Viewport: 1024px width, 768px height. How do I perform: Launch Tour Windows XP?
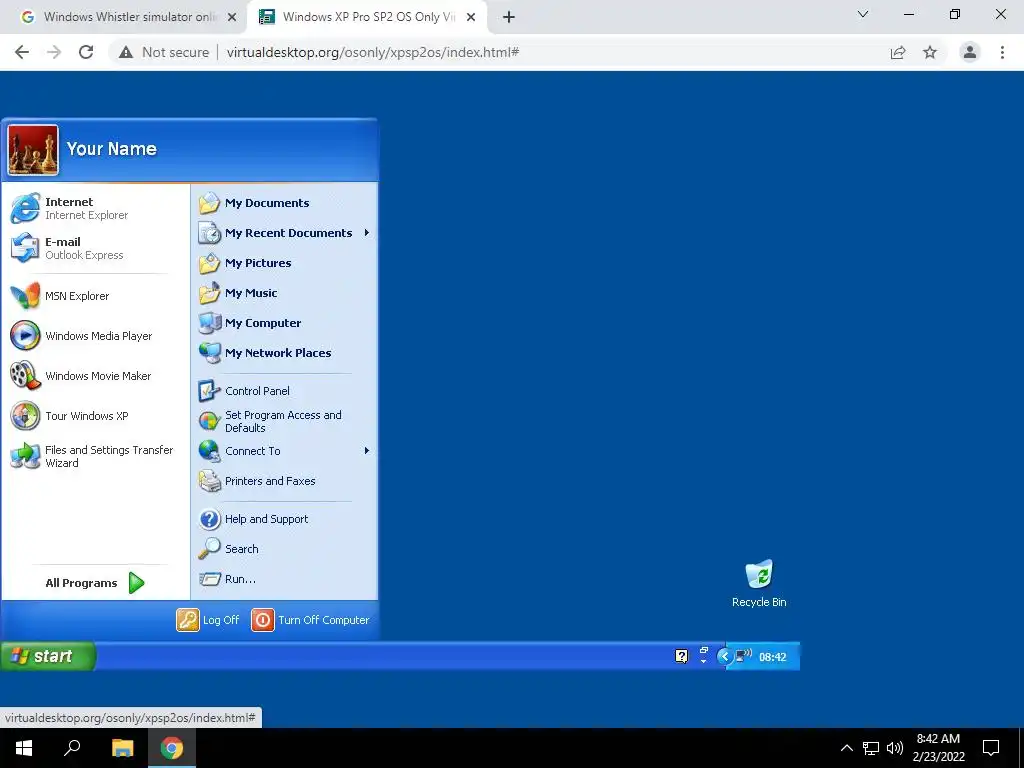point(69,416)
